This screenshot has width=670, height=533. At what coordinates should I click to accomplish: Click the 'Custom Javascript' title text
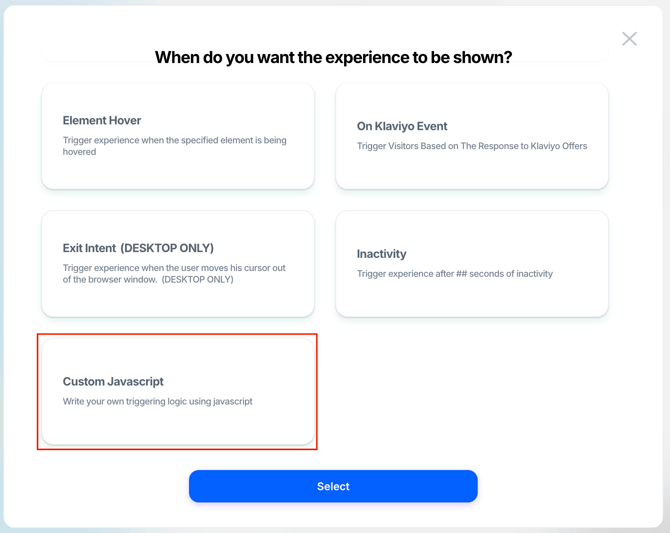pyautogui.click(x=113, y=381)
